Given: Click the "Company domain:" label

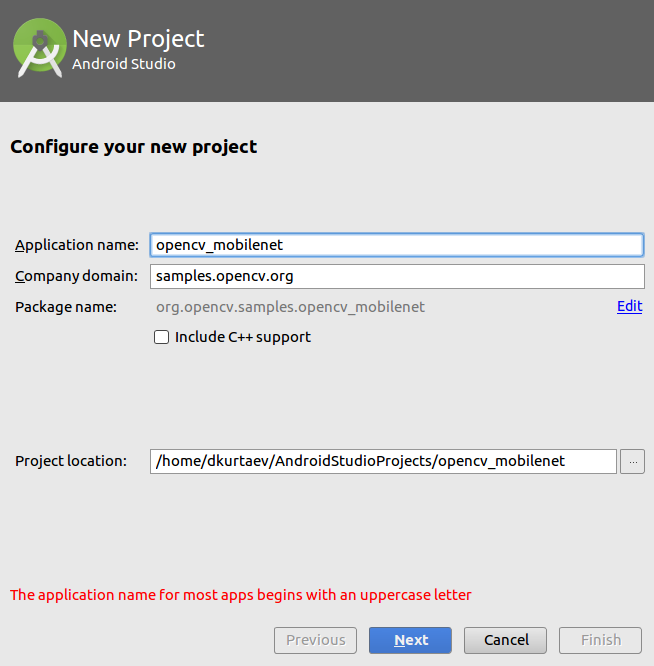Looking at the screenshot, I should [76, 276].
